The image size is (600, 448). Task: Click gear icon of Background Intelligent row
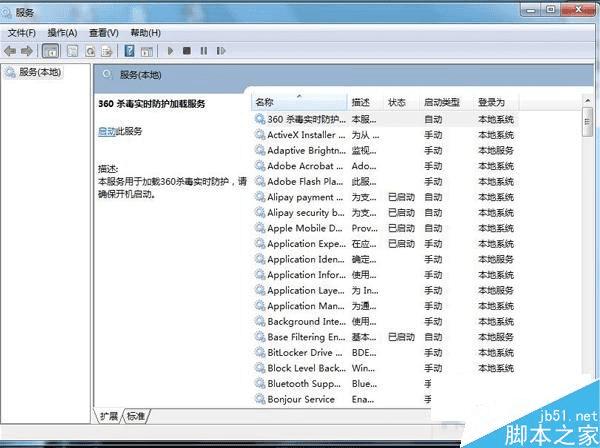[260, 321]
